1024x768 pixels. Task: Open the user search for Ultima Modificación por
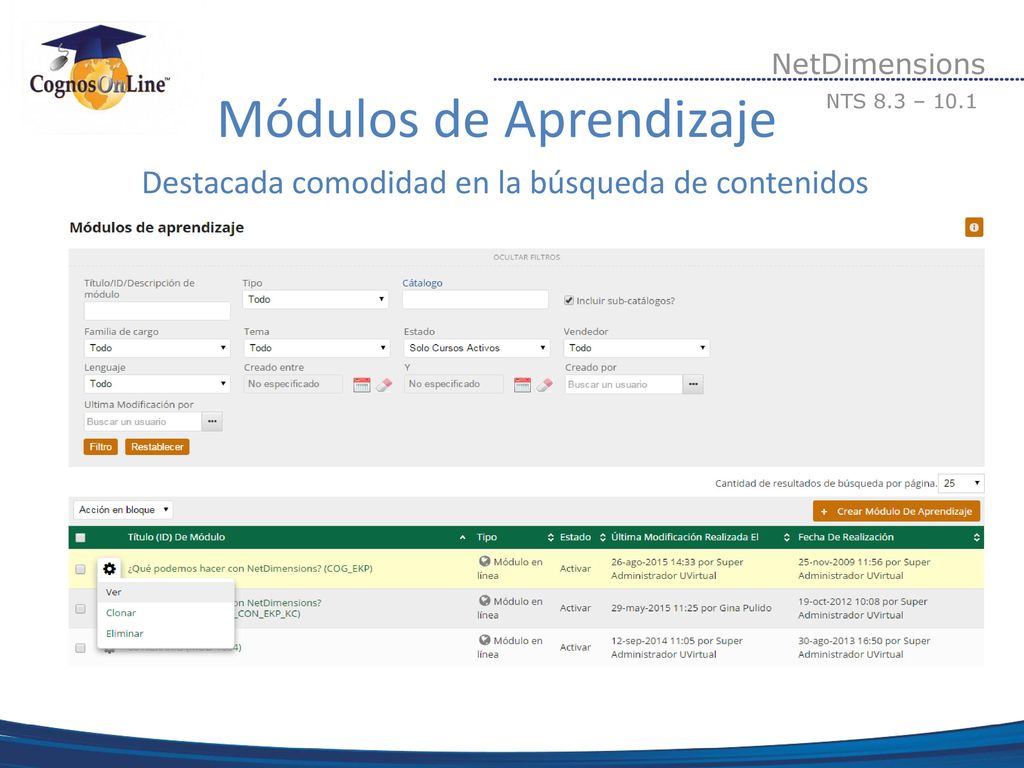(212, 422)
